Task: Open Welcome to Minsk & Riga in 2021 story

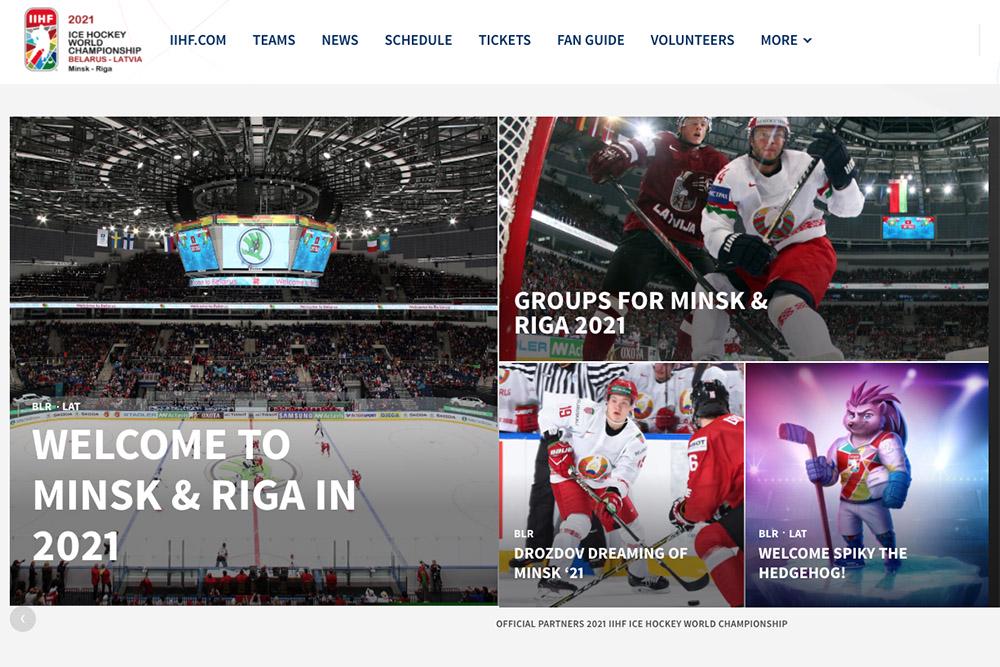Action: click(x=194, y=495)
